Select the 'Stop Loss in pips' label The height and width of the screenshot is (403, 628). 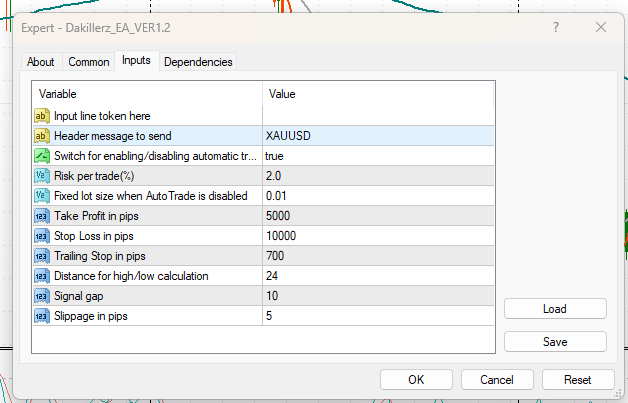coord(94,236)
